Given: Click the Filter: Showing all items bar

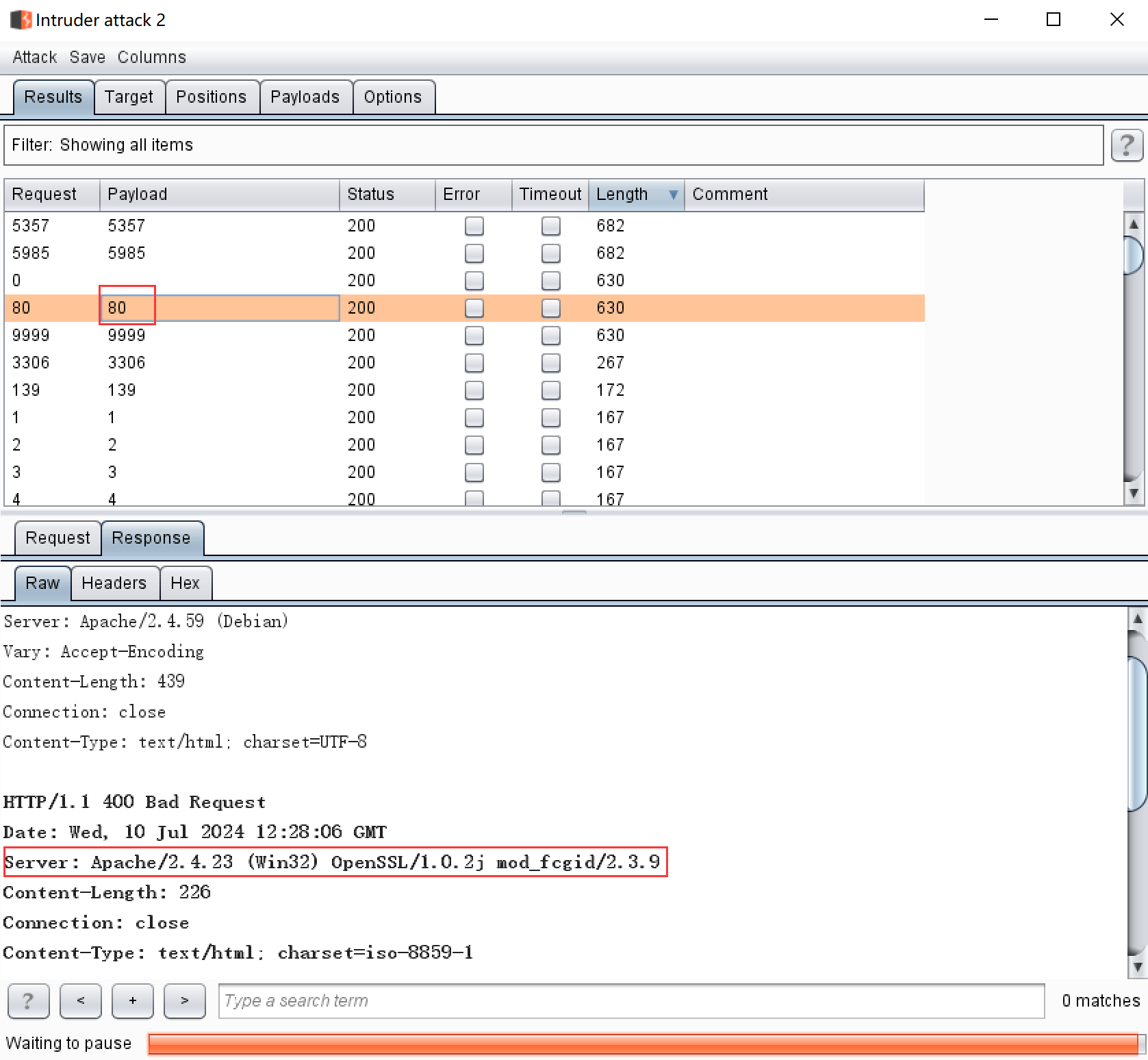Looking at the screenshot, I should pos(553,145).
